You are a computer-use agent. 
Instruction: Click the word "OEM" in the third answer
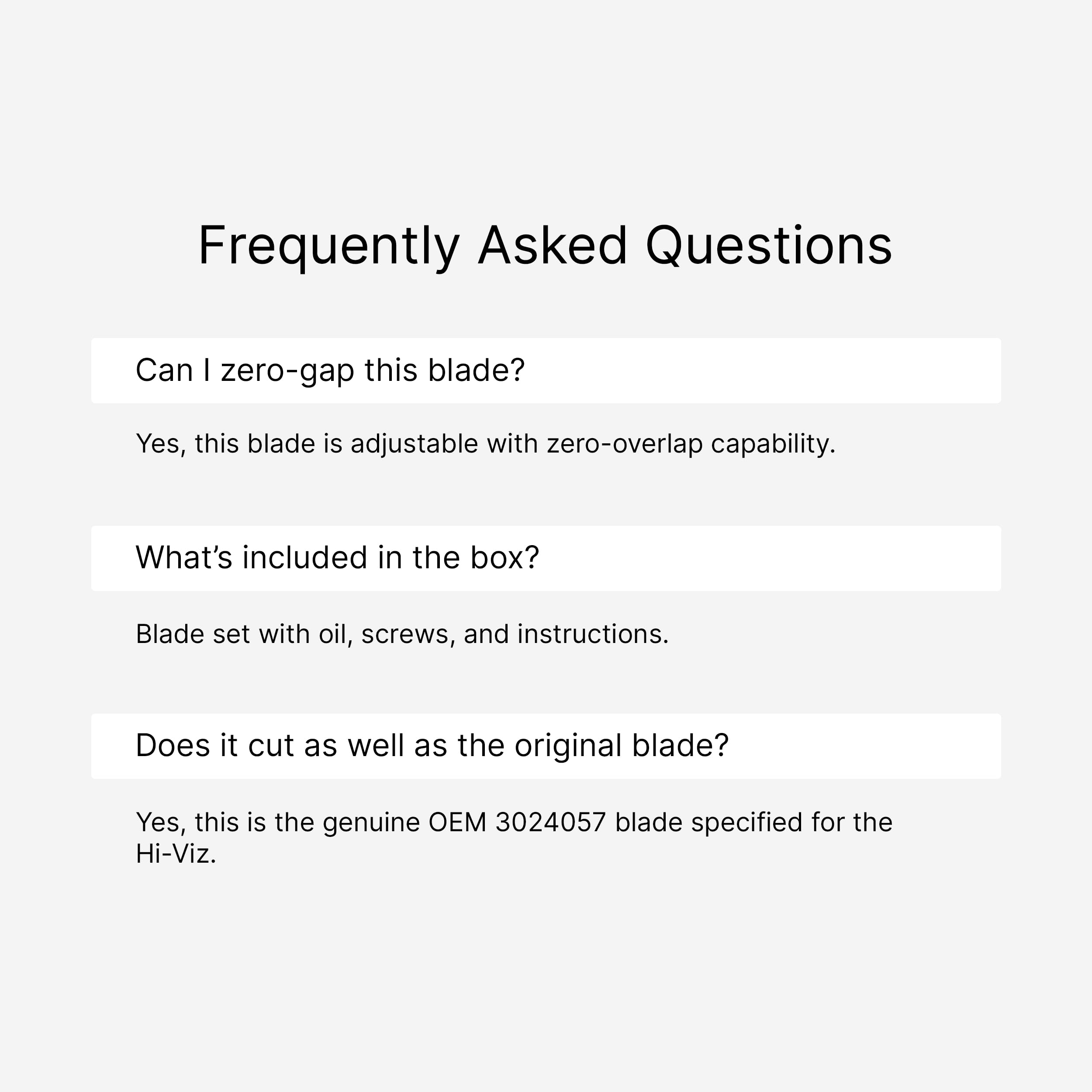tap(457, 822)
